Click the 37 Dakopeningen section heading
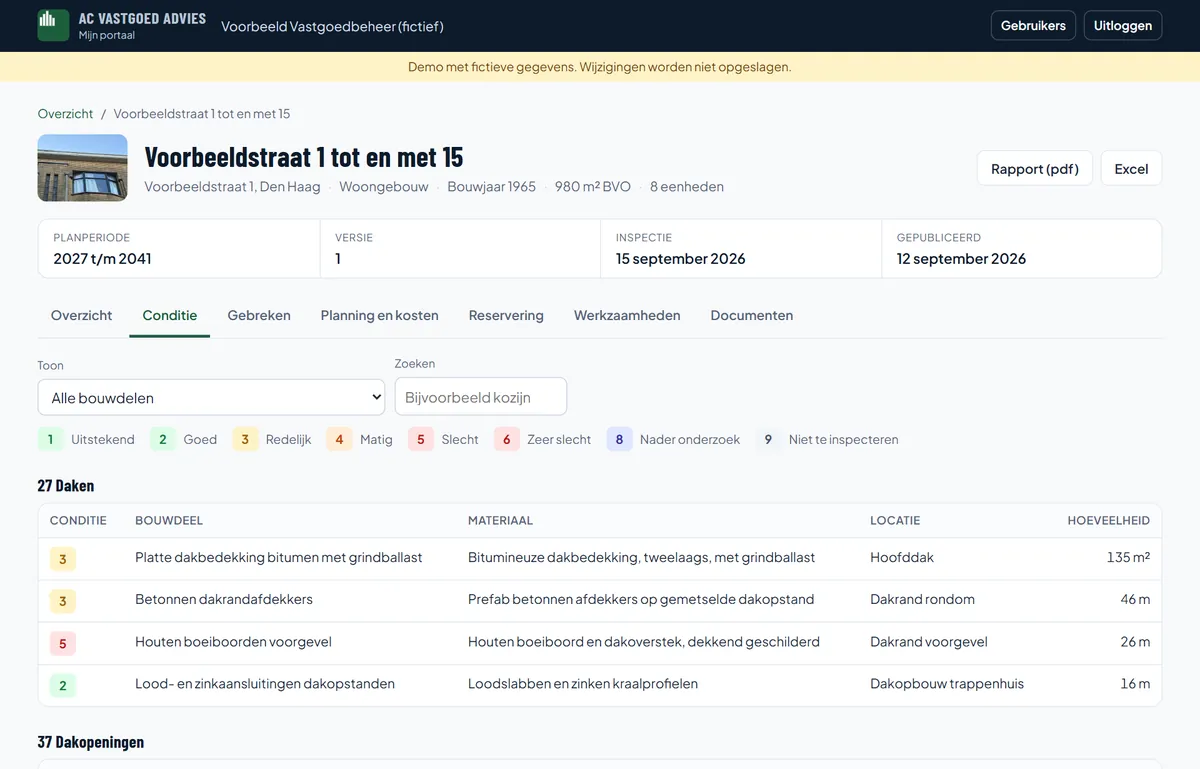This screenshot has height=769, width=1200. click(x=91, y=742)
